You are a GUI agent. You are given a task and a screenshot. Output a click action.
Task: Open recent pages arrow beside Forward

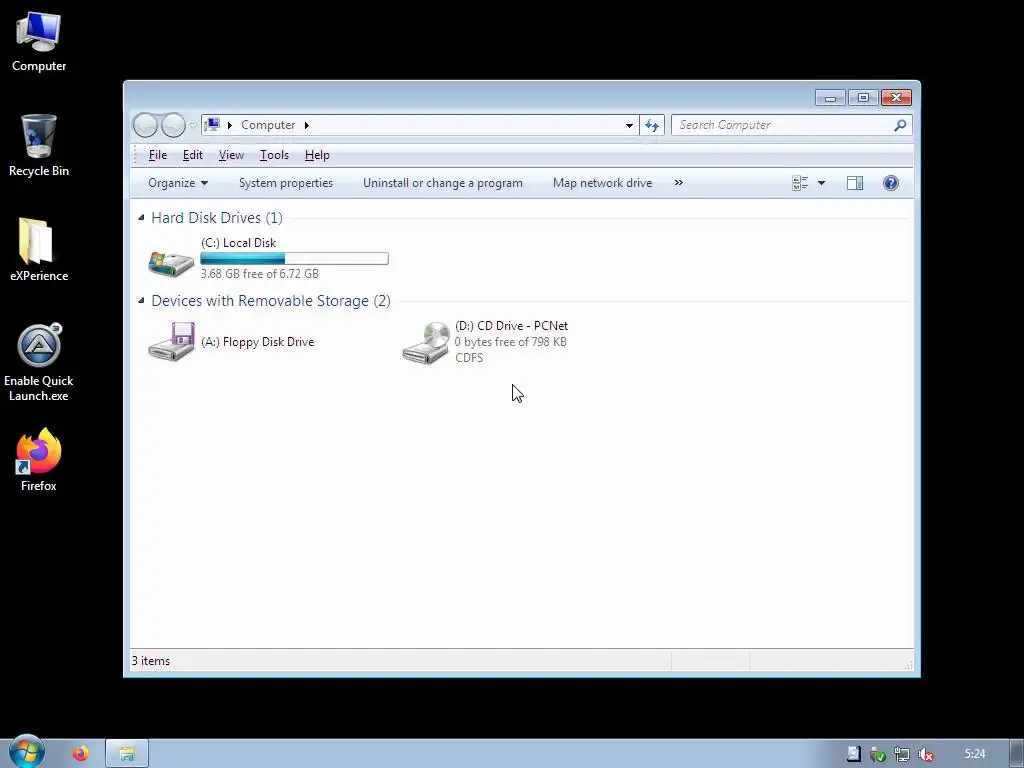193,125
